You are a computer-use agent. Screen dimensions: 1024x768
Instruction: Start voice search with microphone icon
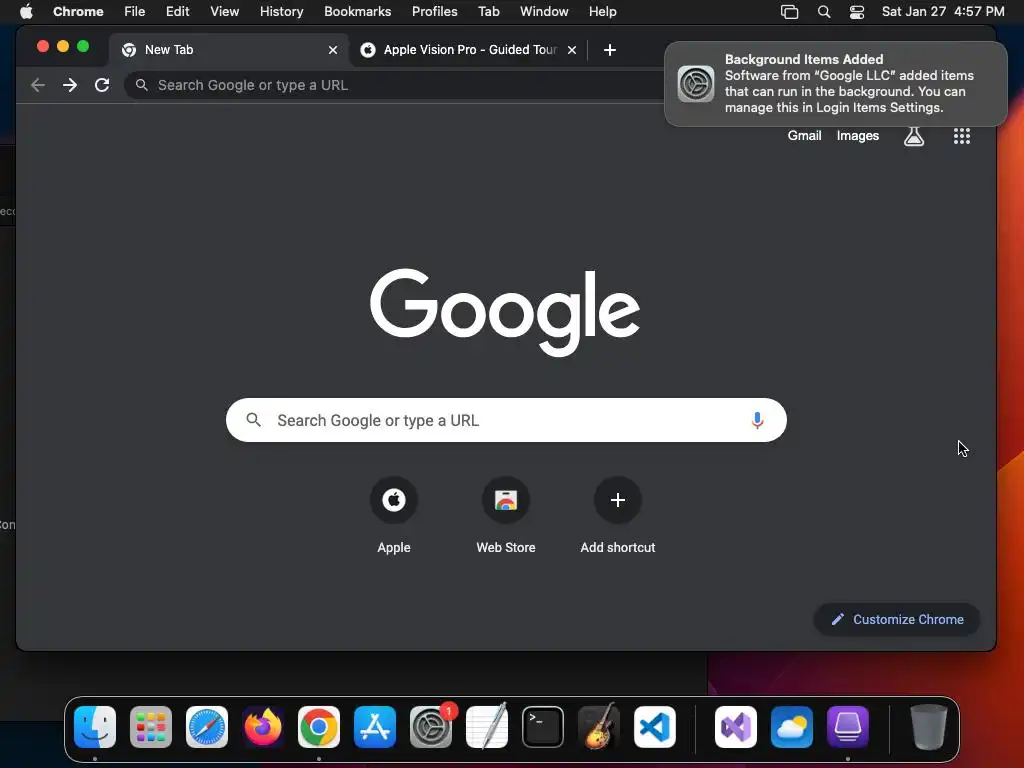click(758, 420)
